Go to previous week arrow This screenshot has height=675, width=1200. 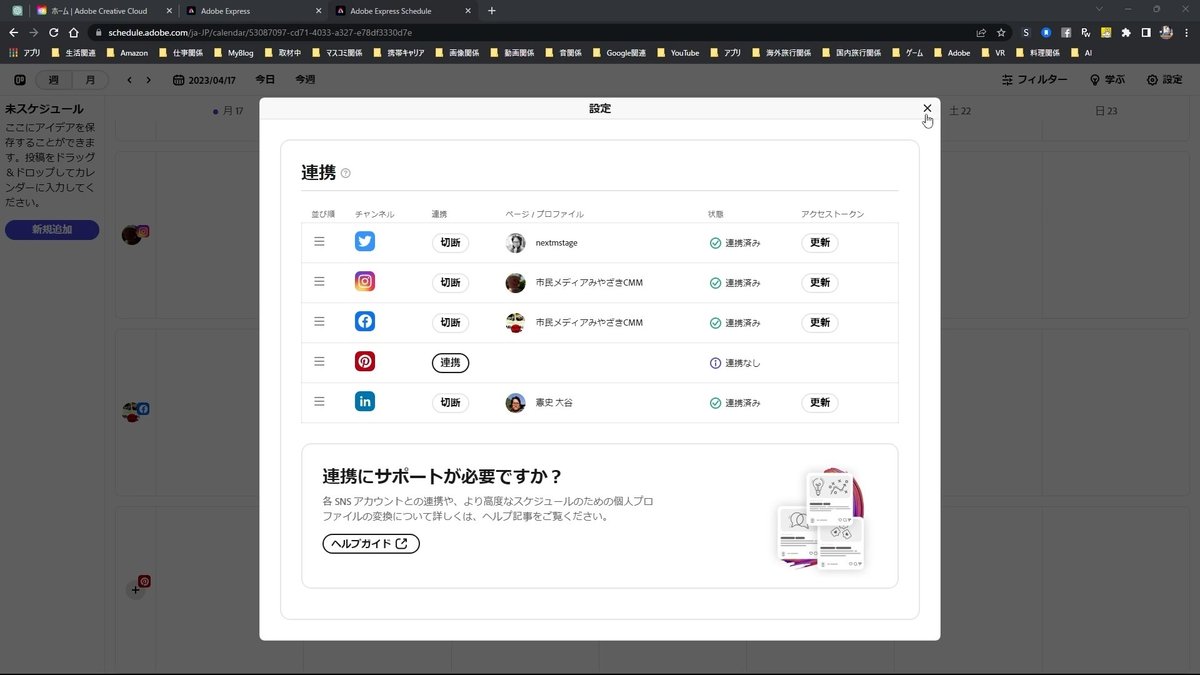pos(129,80)
